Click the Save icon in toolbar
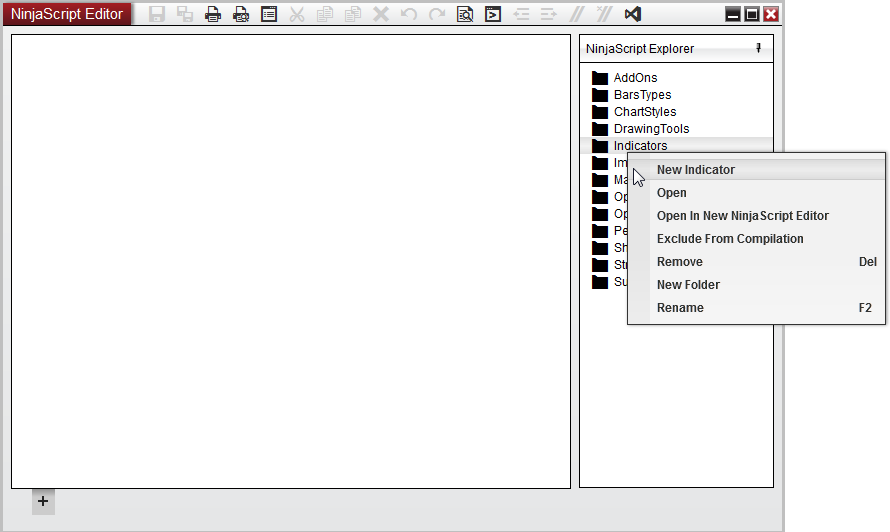This screenshot has height=532, width=890. (157, 14)
